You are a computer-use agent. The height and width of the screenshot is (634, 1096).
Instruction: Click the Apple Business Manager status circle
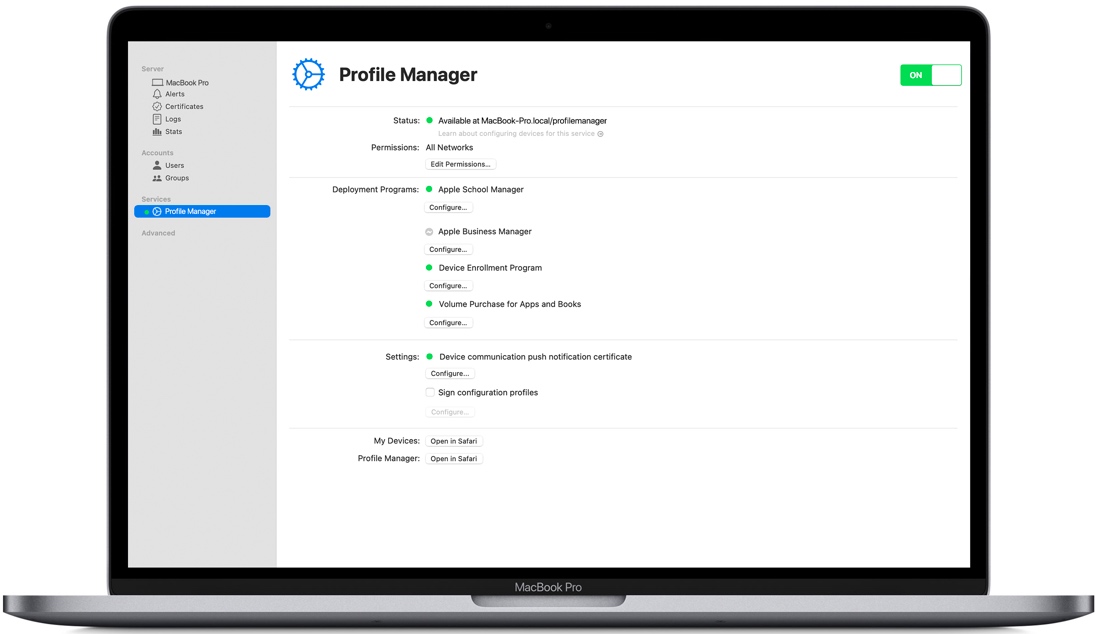point(429,231)
